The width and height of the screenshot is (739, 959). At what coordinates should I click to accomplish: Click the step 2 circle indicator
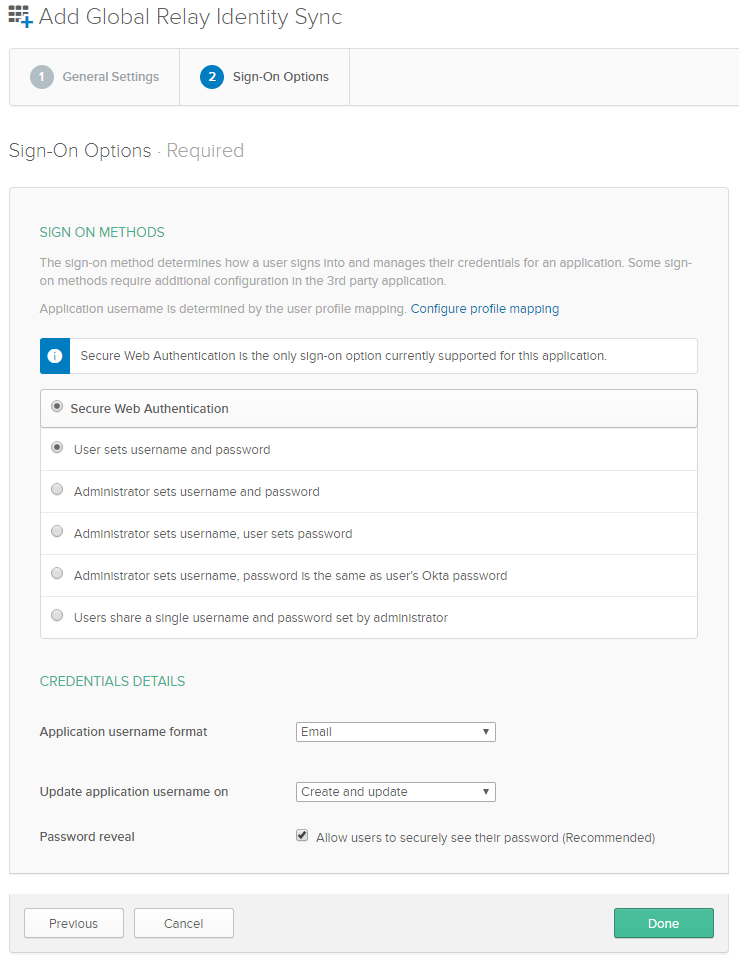coord(212,76)
